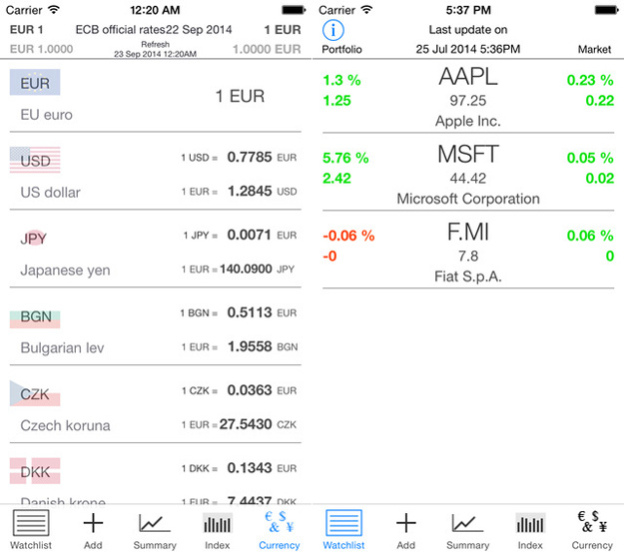Image resolution: width=624 pixels, height=552 pixels.
Task: Select the F.MI Fiat S.p.A. row
Action: tap(468, 253)
